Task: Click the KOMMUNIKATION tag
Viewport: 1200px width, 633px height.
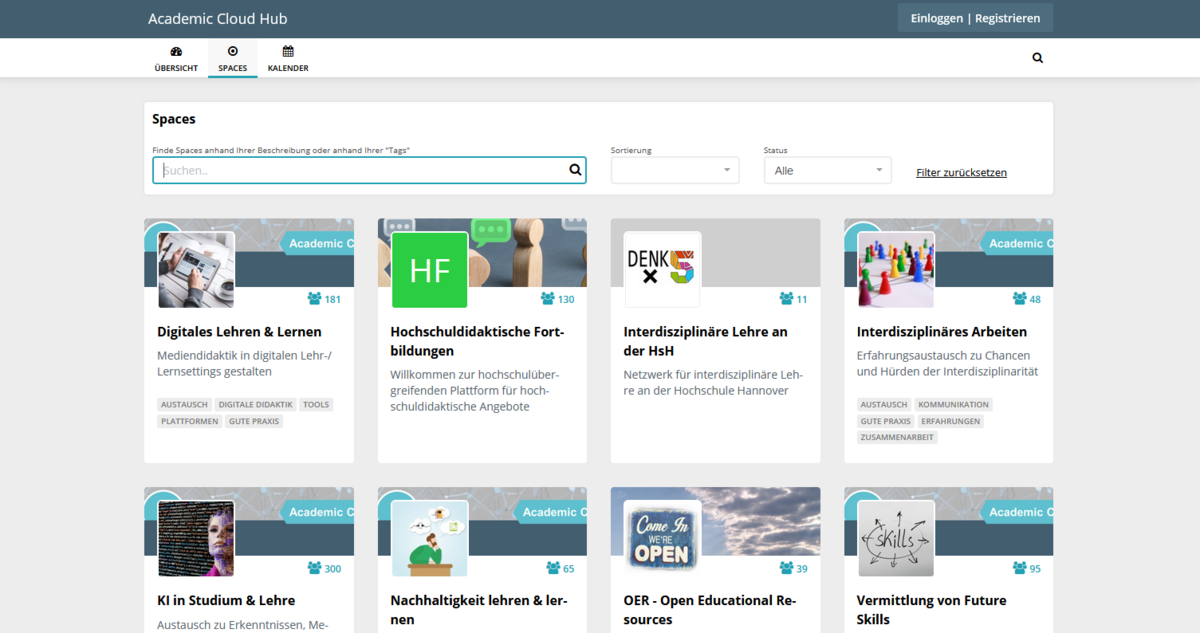Action: pyautogui.click(x=953, y=405)
